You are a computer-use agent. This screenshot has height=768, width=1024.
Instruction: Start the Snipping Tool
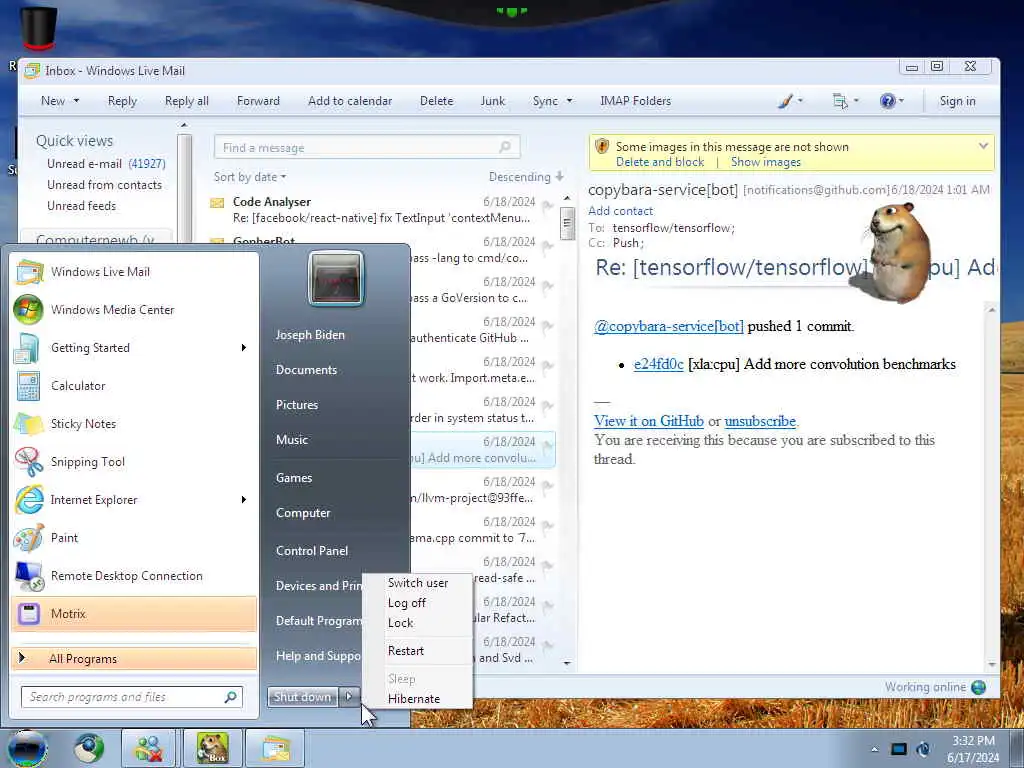(x=134, y=462)
